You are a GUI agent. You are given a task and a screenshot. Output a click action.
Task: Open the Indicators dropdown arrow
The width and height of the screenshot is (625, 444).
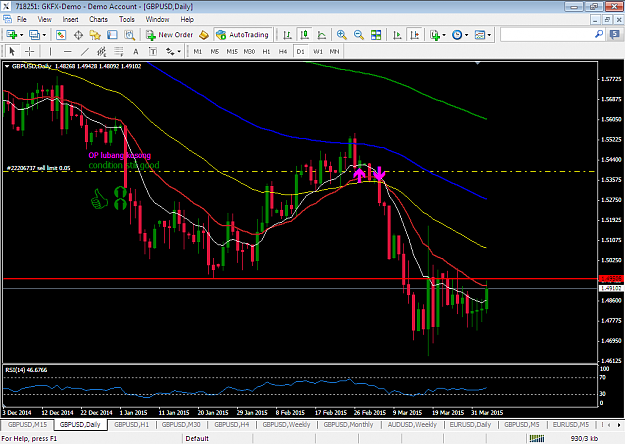[x=444, y=35]
